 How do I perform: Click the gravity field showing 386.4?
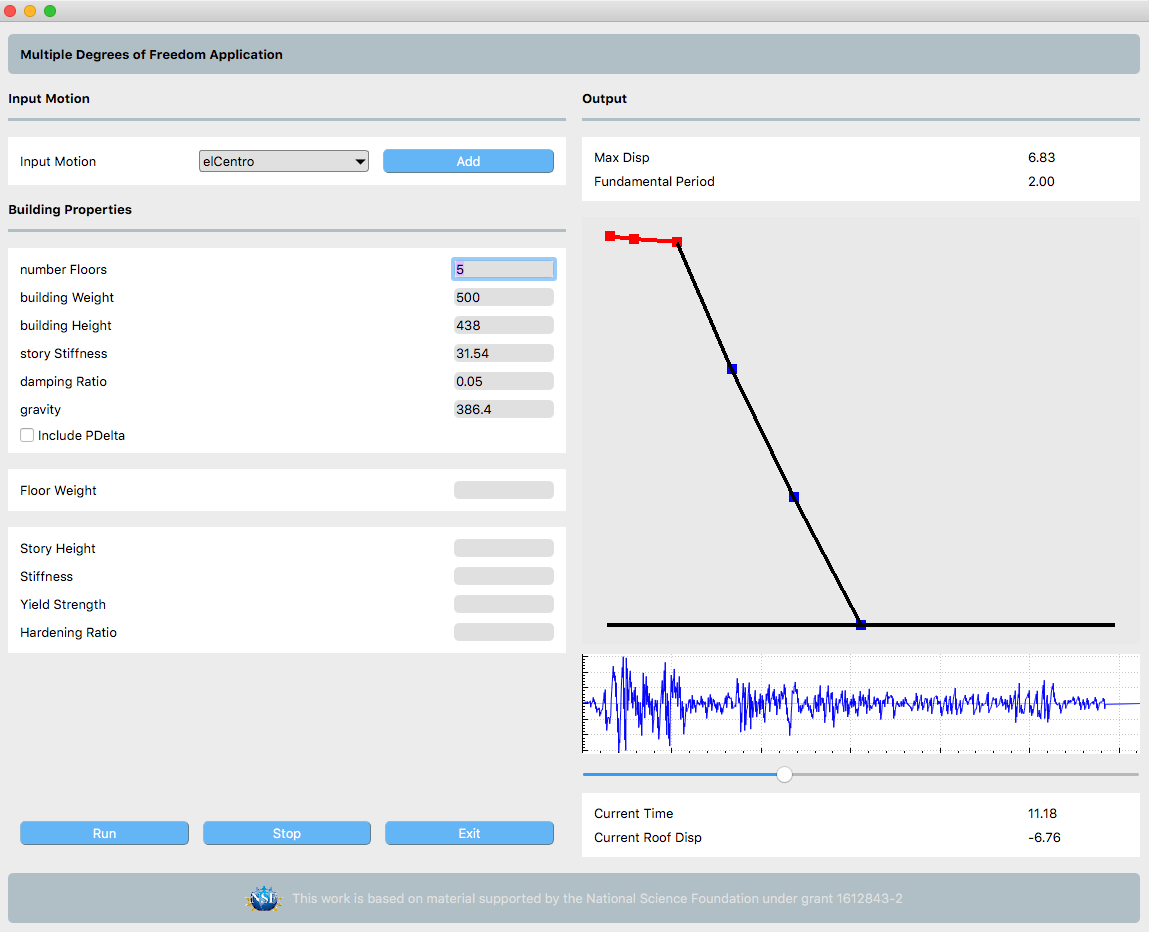tap(503, 408)
